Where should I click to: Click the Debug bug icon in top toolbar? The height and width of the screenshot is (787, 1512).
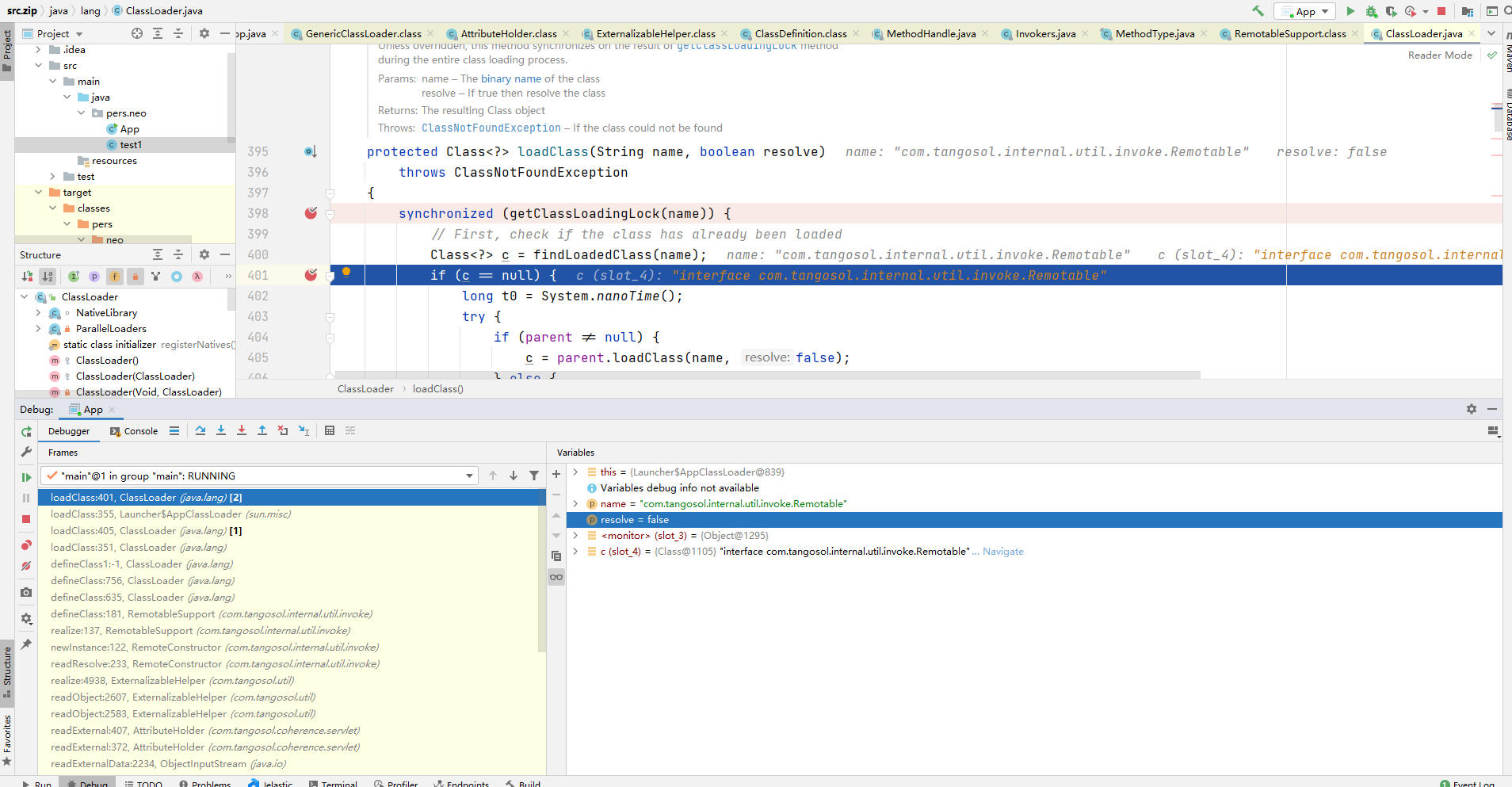tap(1371, 11)
